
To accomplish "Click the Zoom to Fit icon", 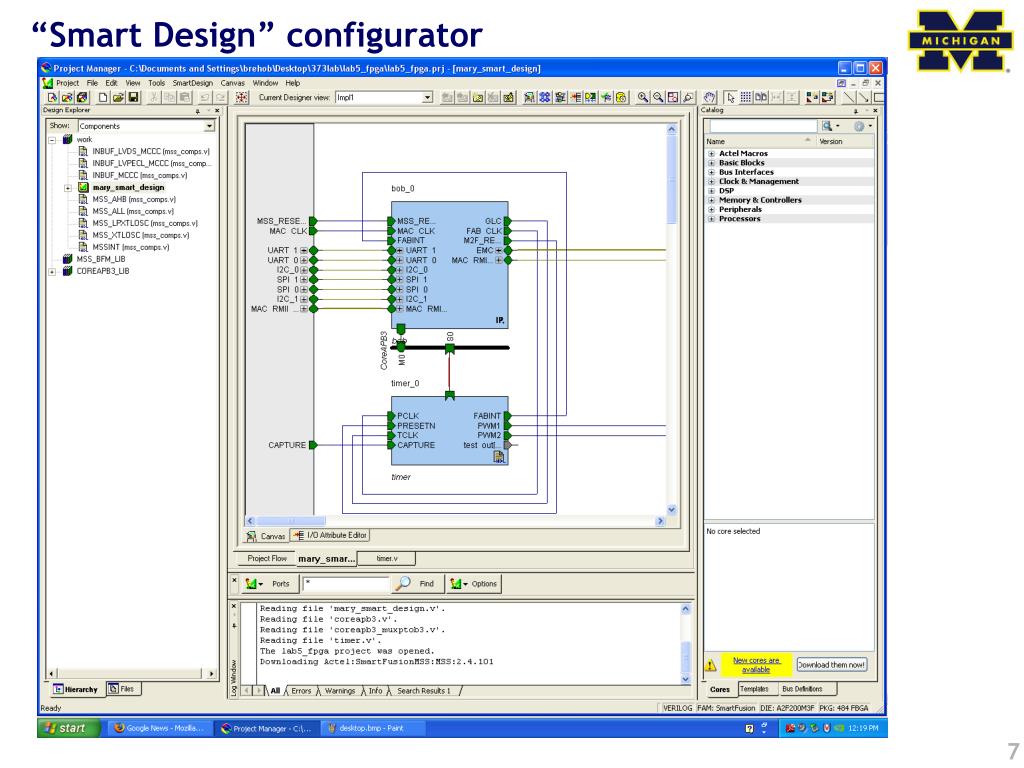I will [x=673, y=97].
